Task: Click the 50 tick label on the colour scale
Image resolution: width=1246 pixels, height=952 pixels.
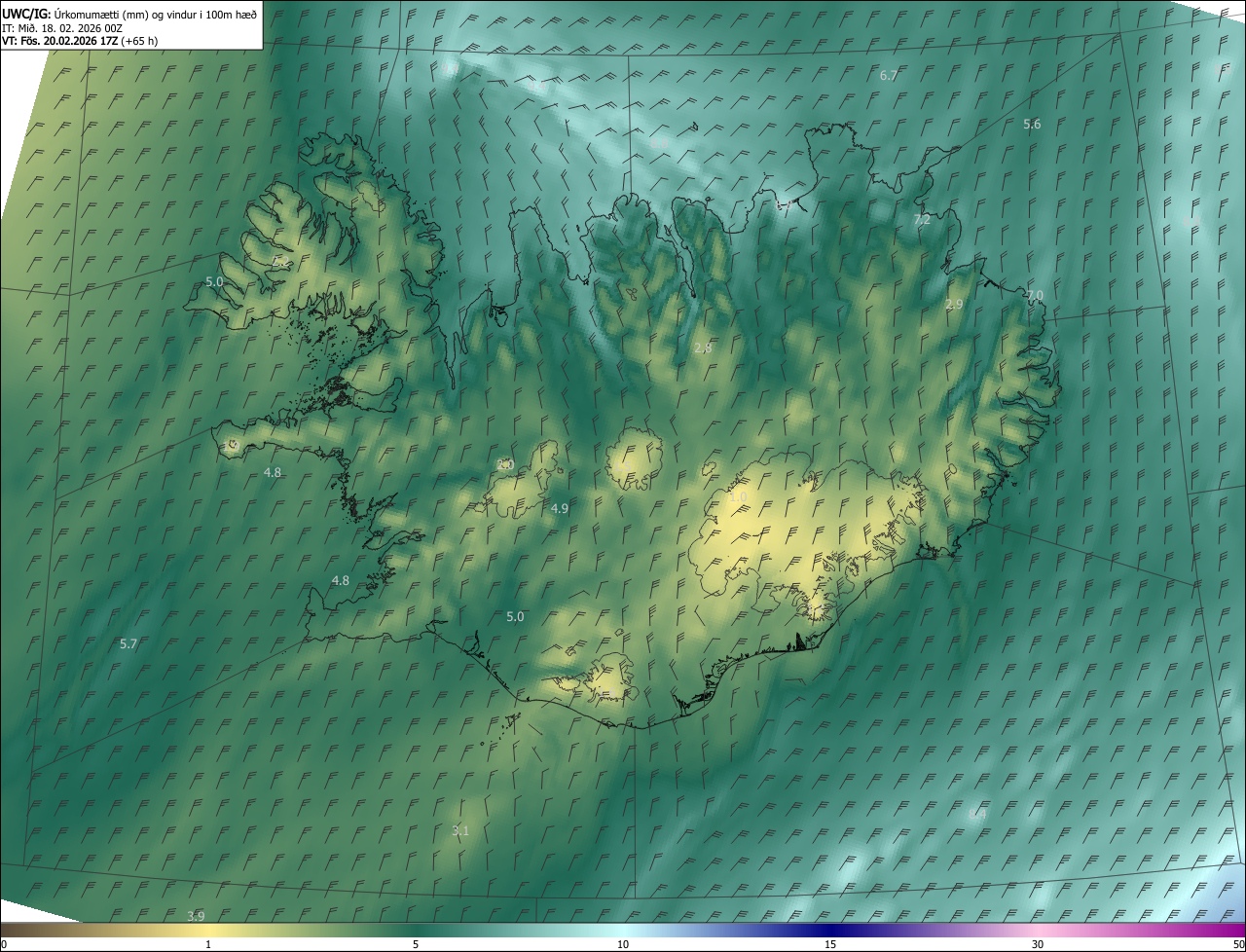Action: click(1238, 945)
